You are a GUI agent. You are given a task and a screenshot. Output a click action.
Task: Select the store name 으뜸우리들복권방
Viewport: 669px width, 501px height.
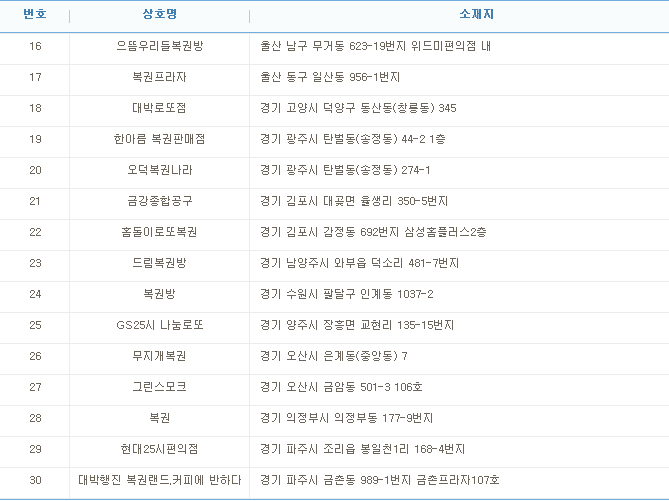click(x=160, y=46)
